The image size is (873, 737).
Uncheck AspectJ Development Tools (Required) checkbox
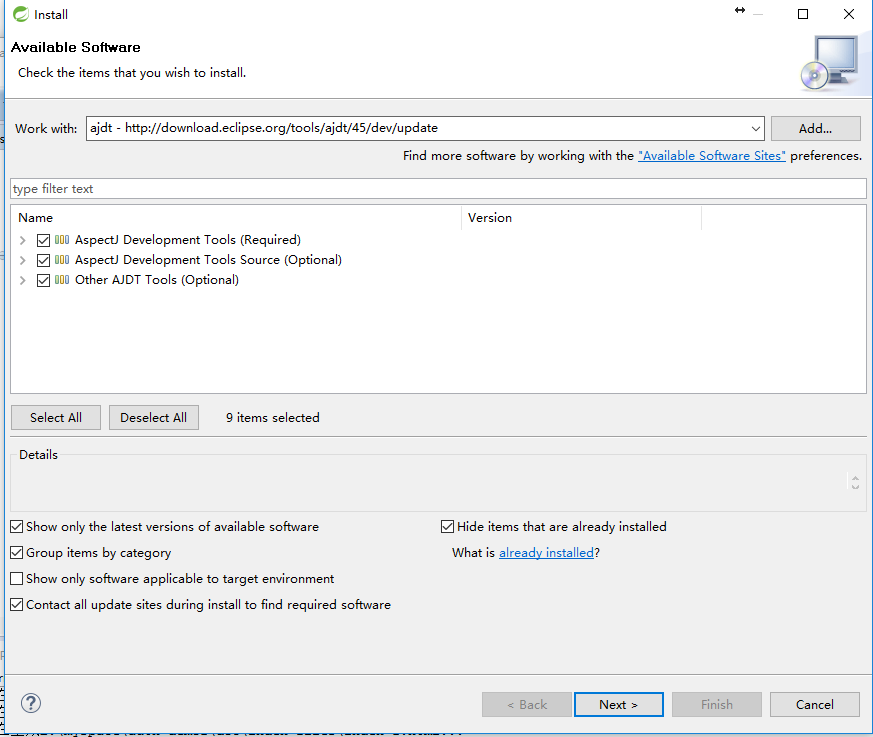(43, 240)
